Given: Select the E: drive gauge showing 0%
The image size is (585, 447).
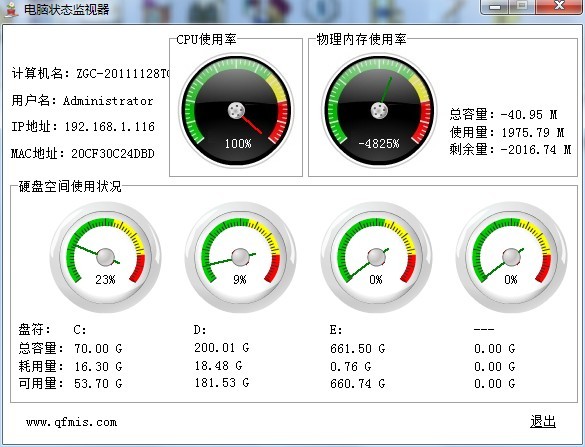Looking at the screenshot, I should [x=376, y=257].
